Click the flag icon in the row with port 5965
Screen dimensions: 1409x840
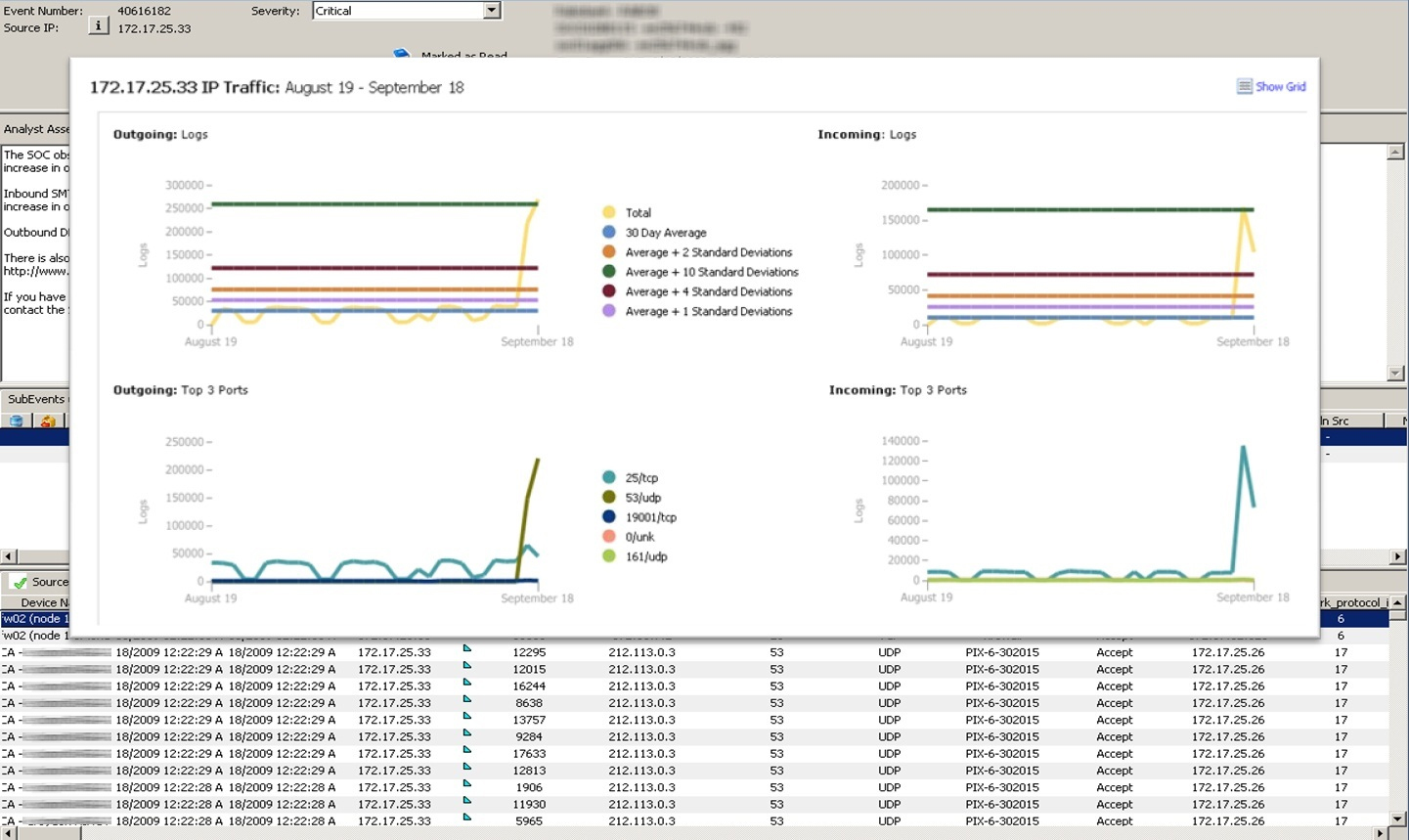(467, 817)
